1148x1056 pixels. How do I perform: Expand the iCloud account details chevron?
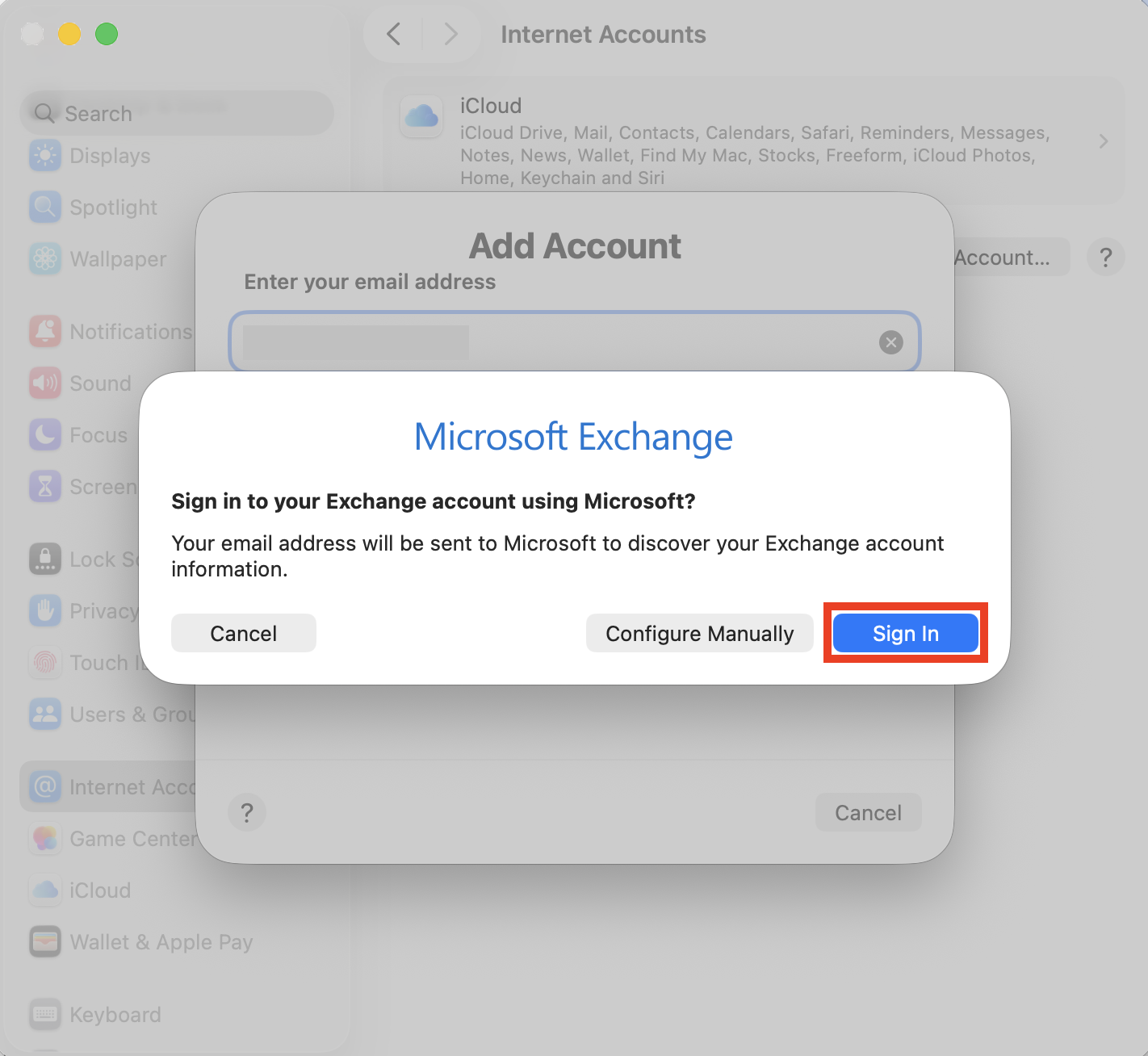pyautogui.click(x=1103, y=140)
